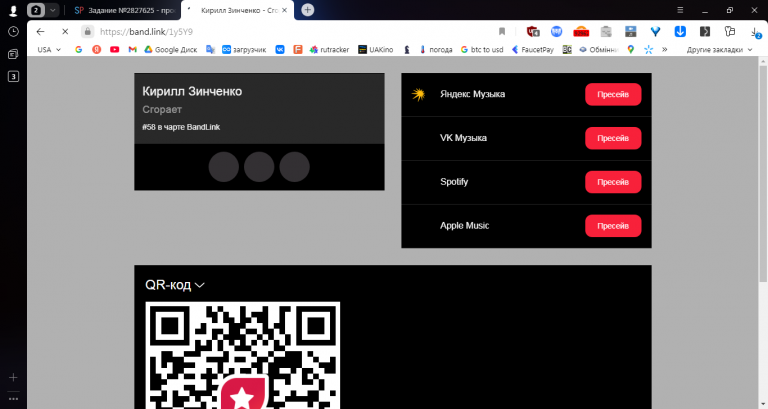Open the Google bookmark icon

pyautogui.click(x=78, y=49)
